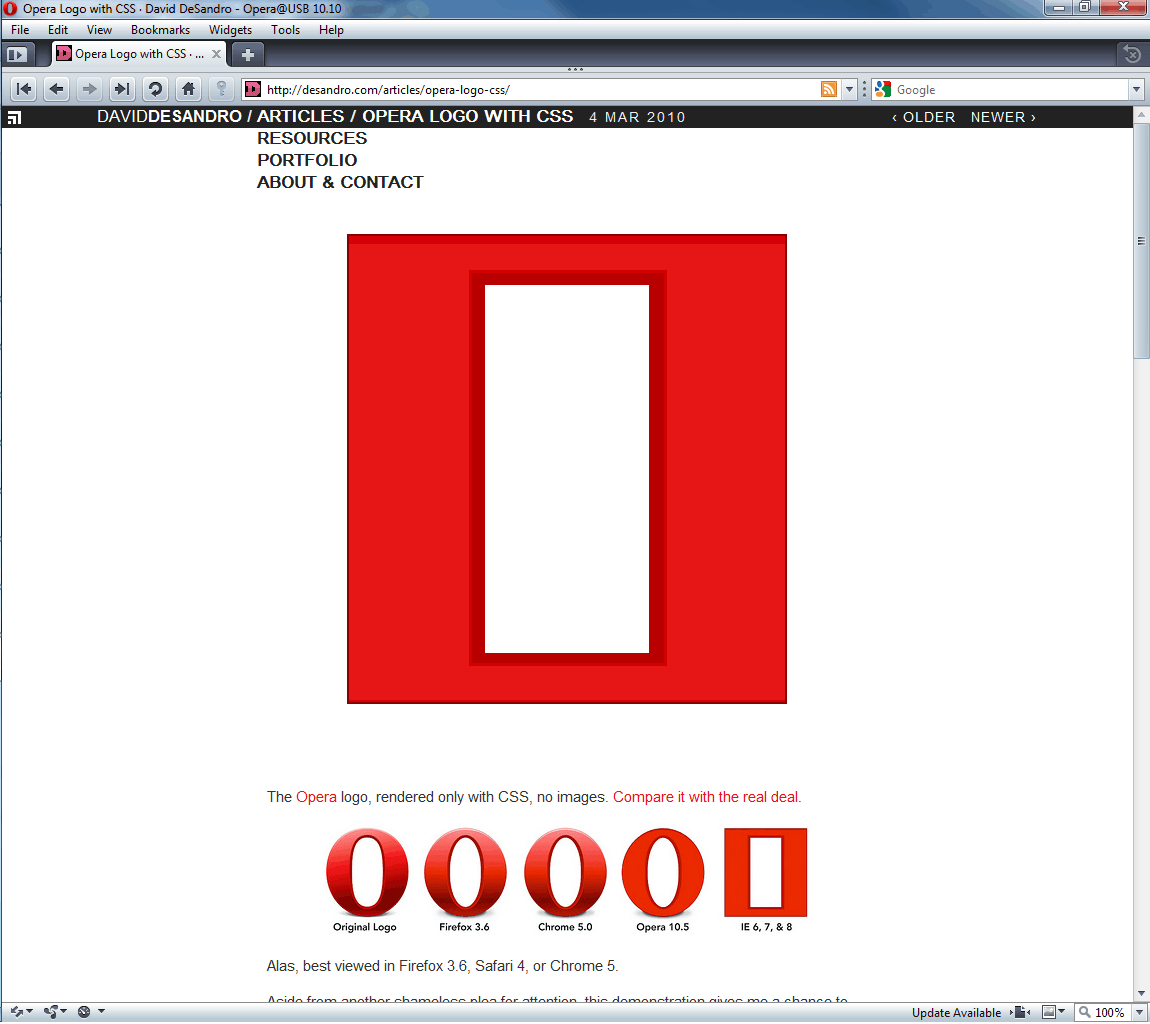Expand the image display mode dropdown arrow
1150x1024 pixels.
tap(1061, 1012)
